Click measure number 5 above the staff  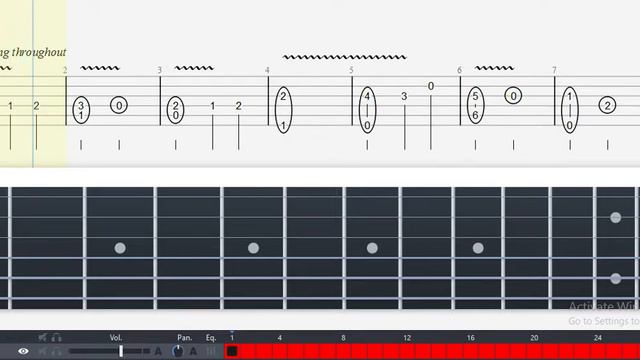click(351, 70)
